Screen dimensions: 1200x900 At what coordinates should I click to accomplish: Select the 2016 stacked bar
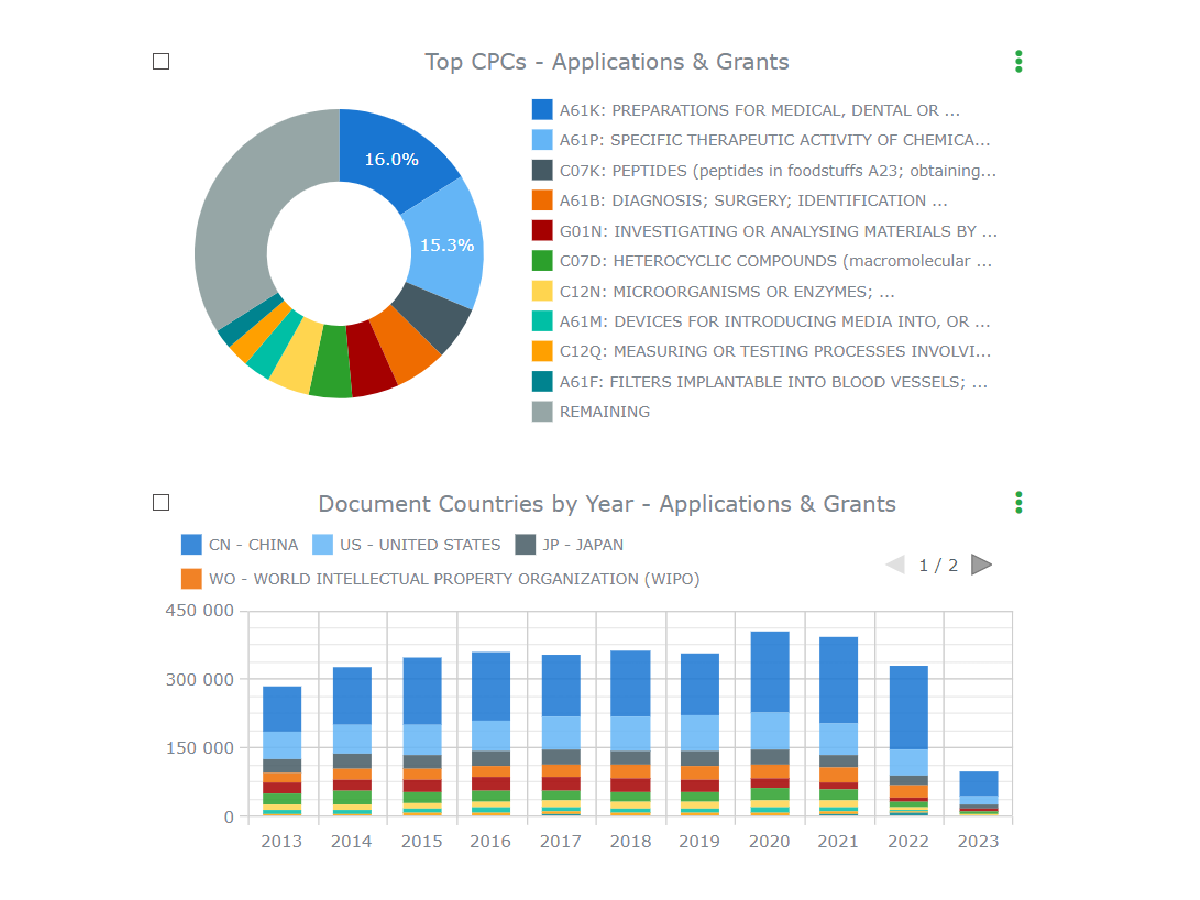click(491, 734)
